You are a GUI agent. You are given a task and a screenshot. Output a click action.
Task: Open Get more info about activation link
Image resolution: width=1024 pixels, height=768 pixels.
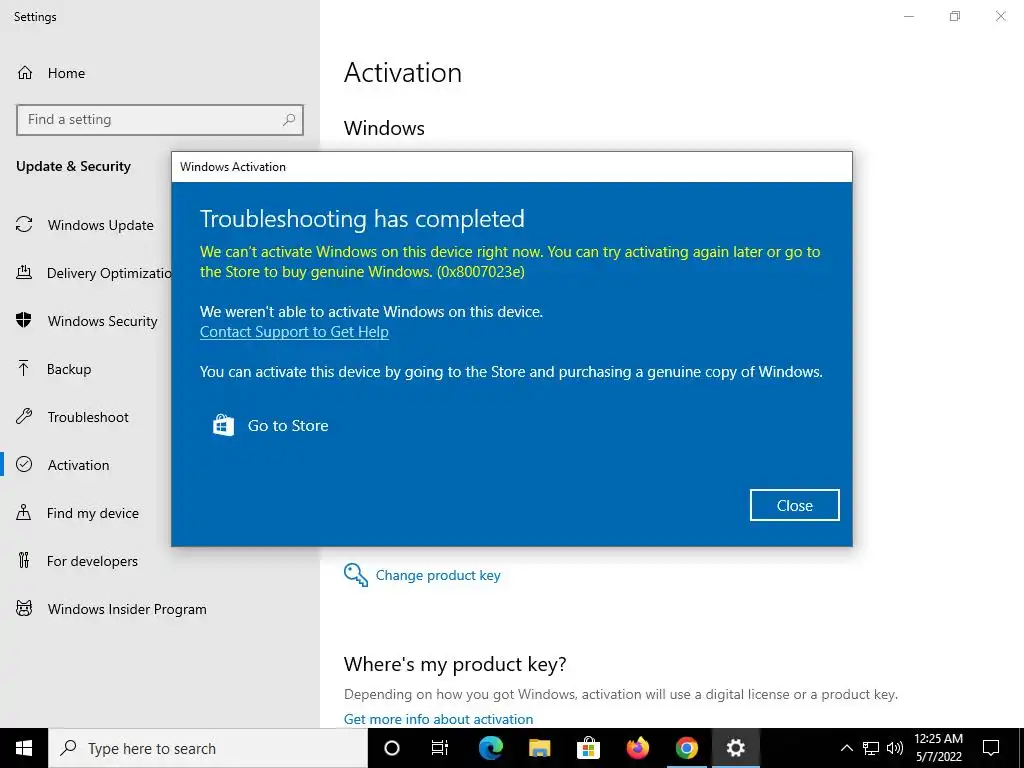438,719
